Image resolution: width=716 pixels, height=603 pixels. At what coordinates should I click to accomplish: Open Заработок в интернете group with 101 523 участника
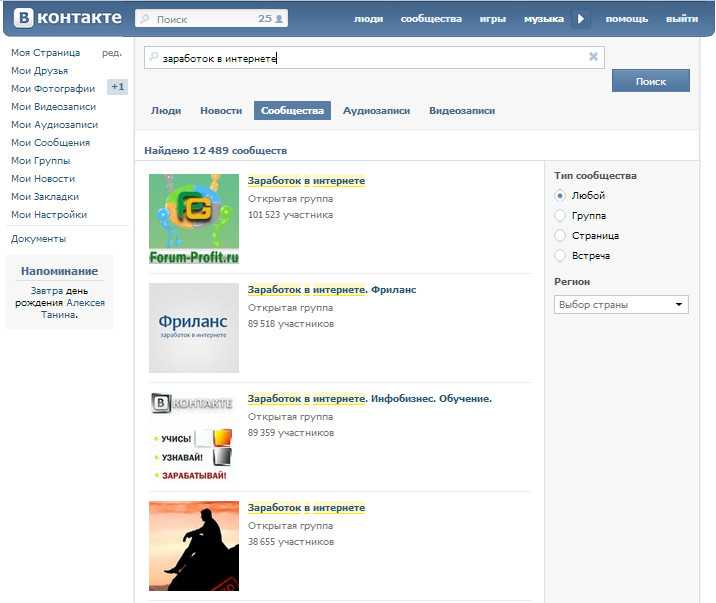point(306,181)
